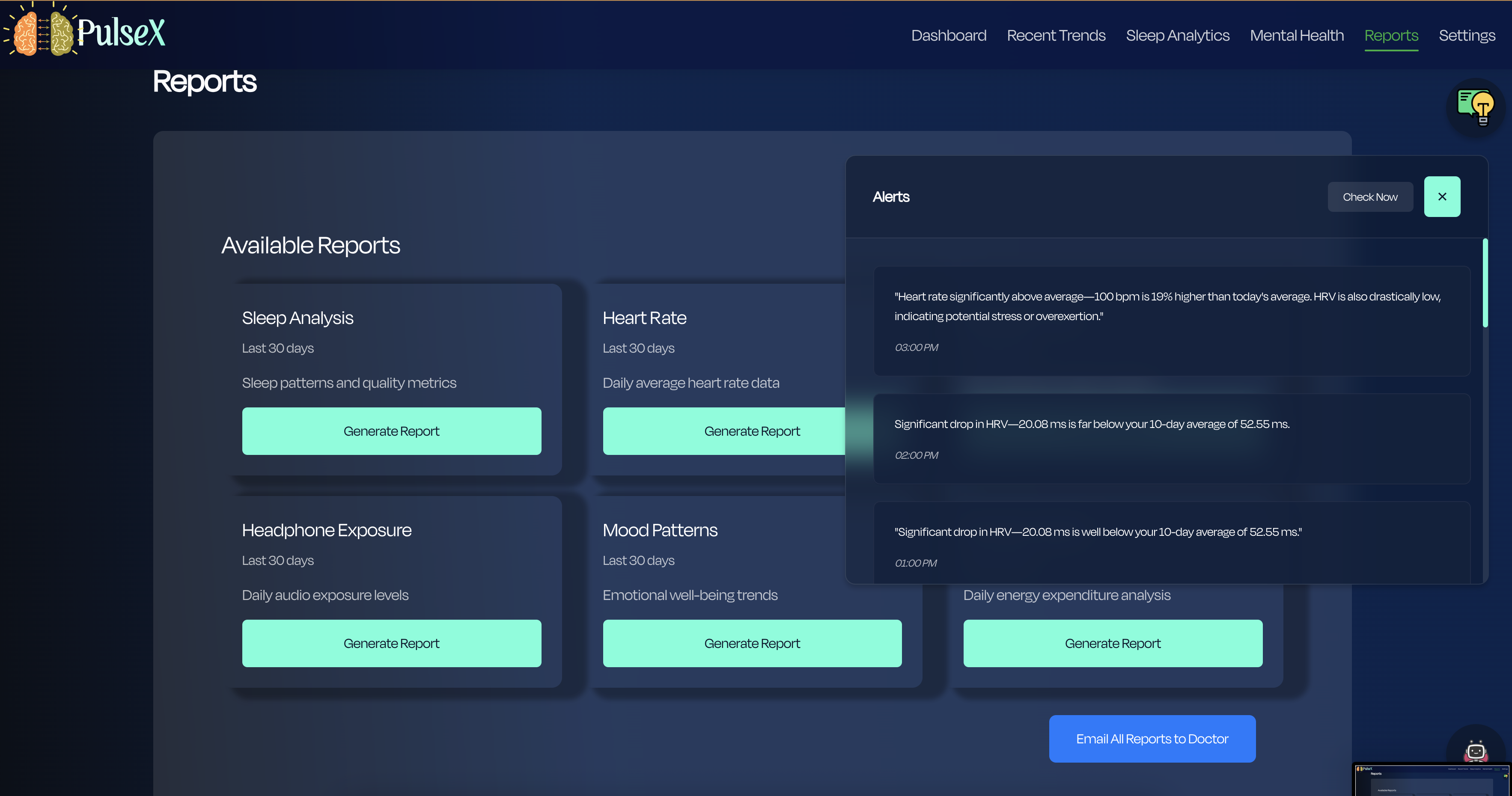
Task: Close the Alerts panel with X
Action: click(1441, 197)
